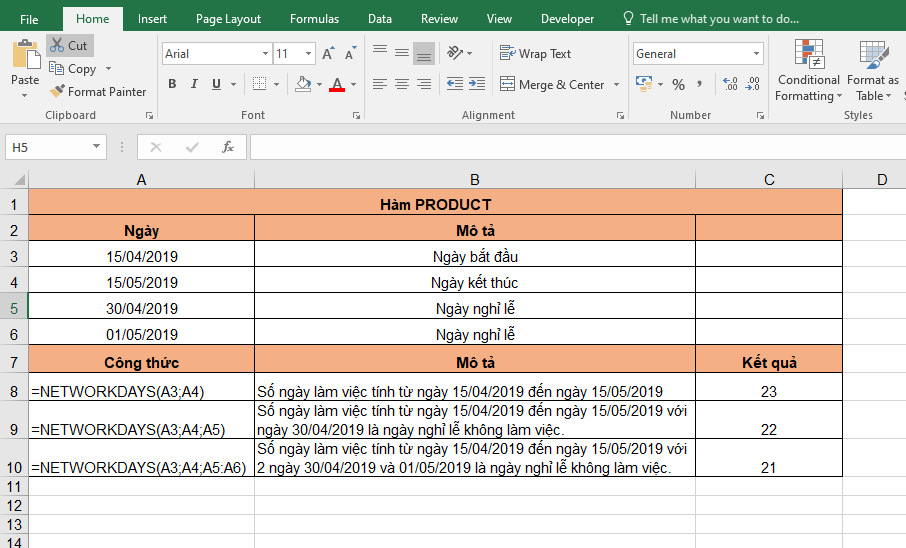The width and height of the screenshot is (906, 548).
Task: Toggle bold formatting
Action: (172, 85)
